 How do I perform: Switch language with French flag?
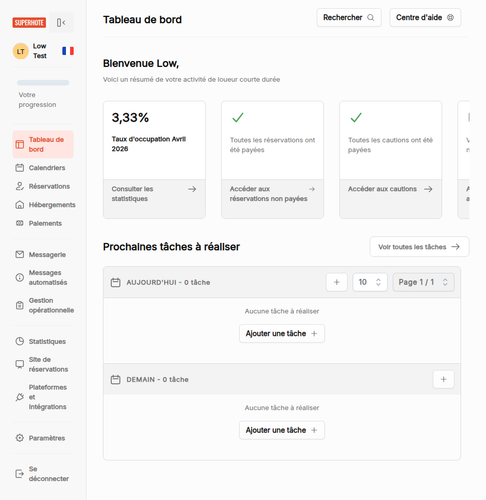68,51
